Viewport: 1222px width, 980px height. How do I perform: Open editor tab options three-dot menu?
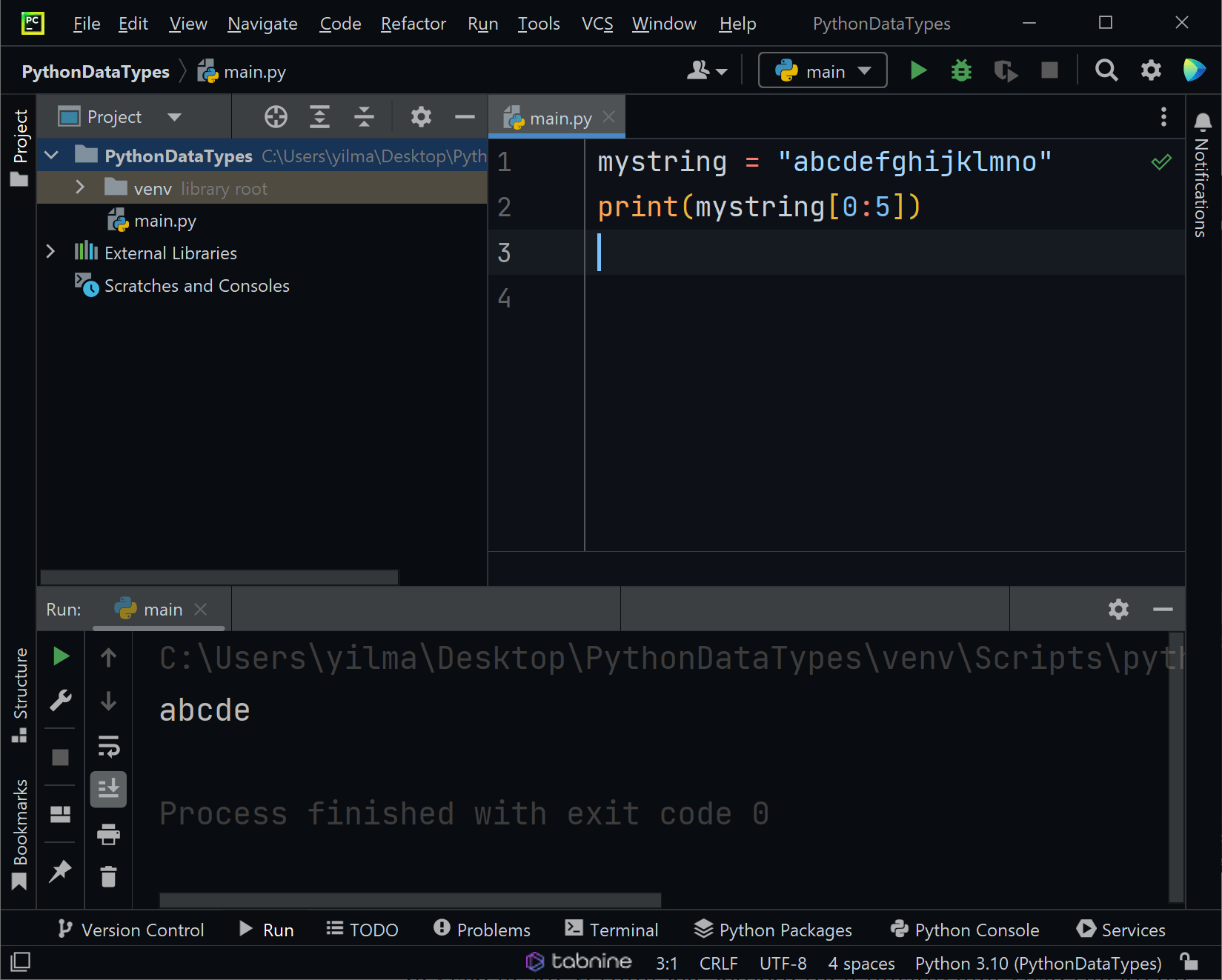pos(1163,116)
